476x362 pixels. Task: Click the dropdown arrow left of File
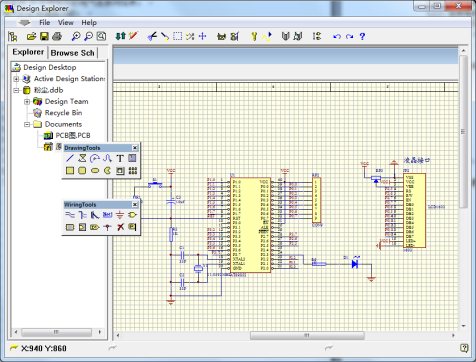click(x=24, y=23)
